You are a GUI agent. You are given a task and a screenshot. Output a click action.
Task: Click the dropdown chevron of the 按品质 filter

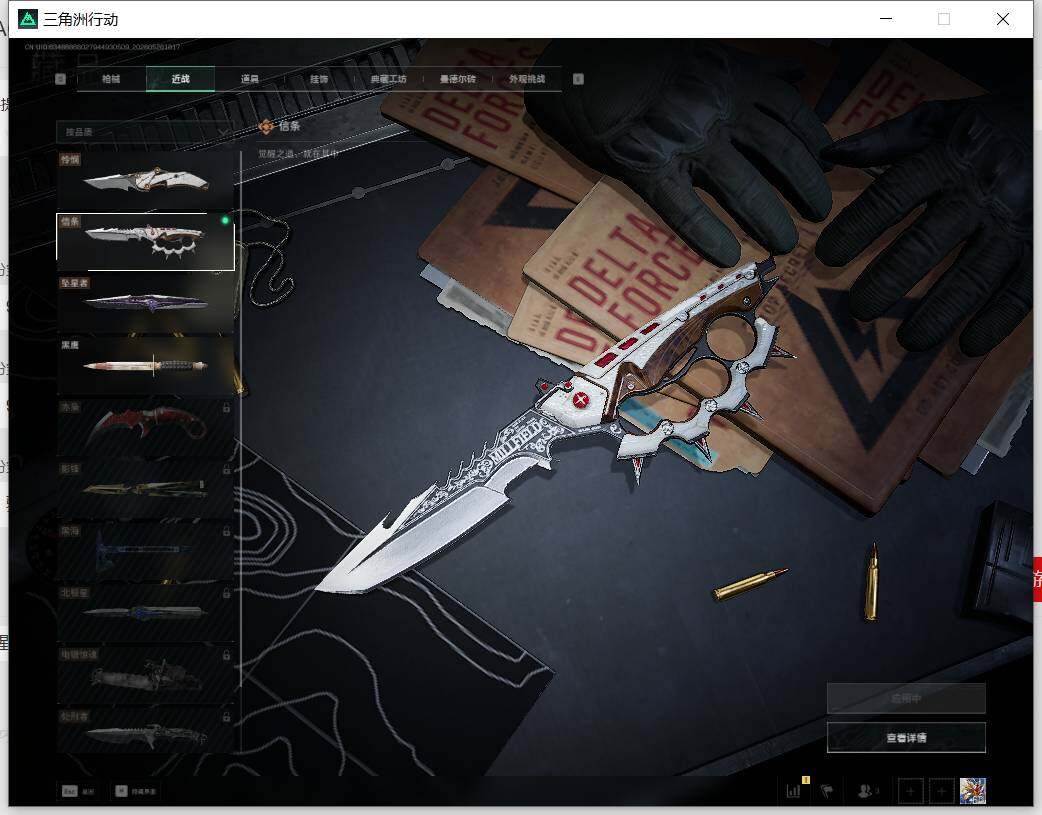click(x=223, y=132)
